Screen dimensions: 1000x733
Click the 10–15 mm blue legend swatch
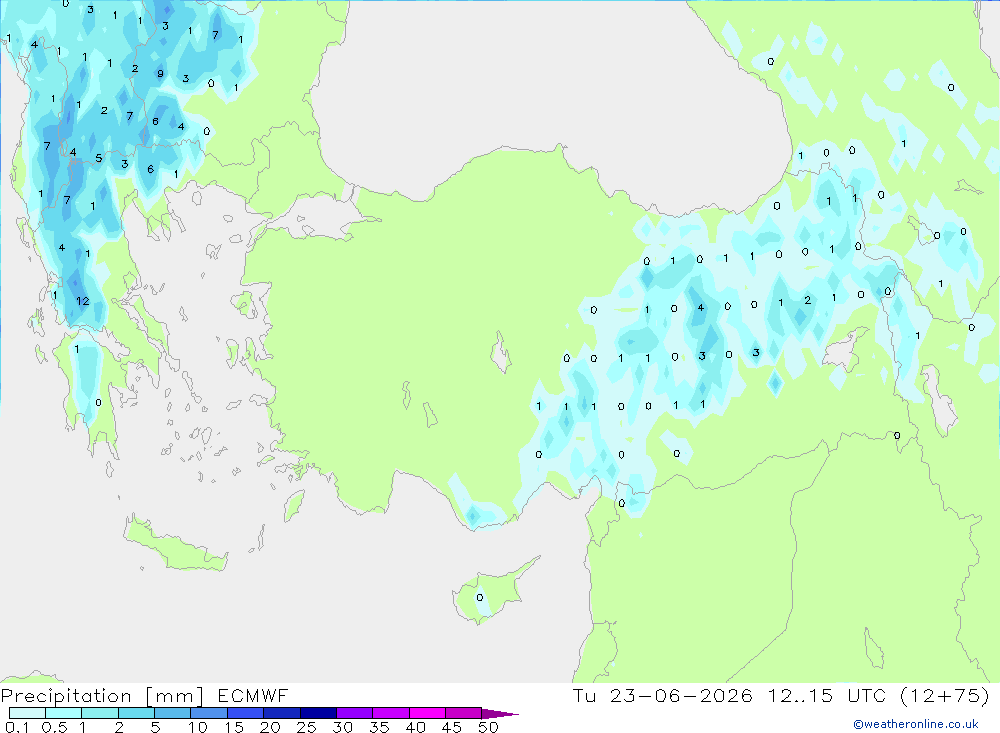[x=209, y=713]
